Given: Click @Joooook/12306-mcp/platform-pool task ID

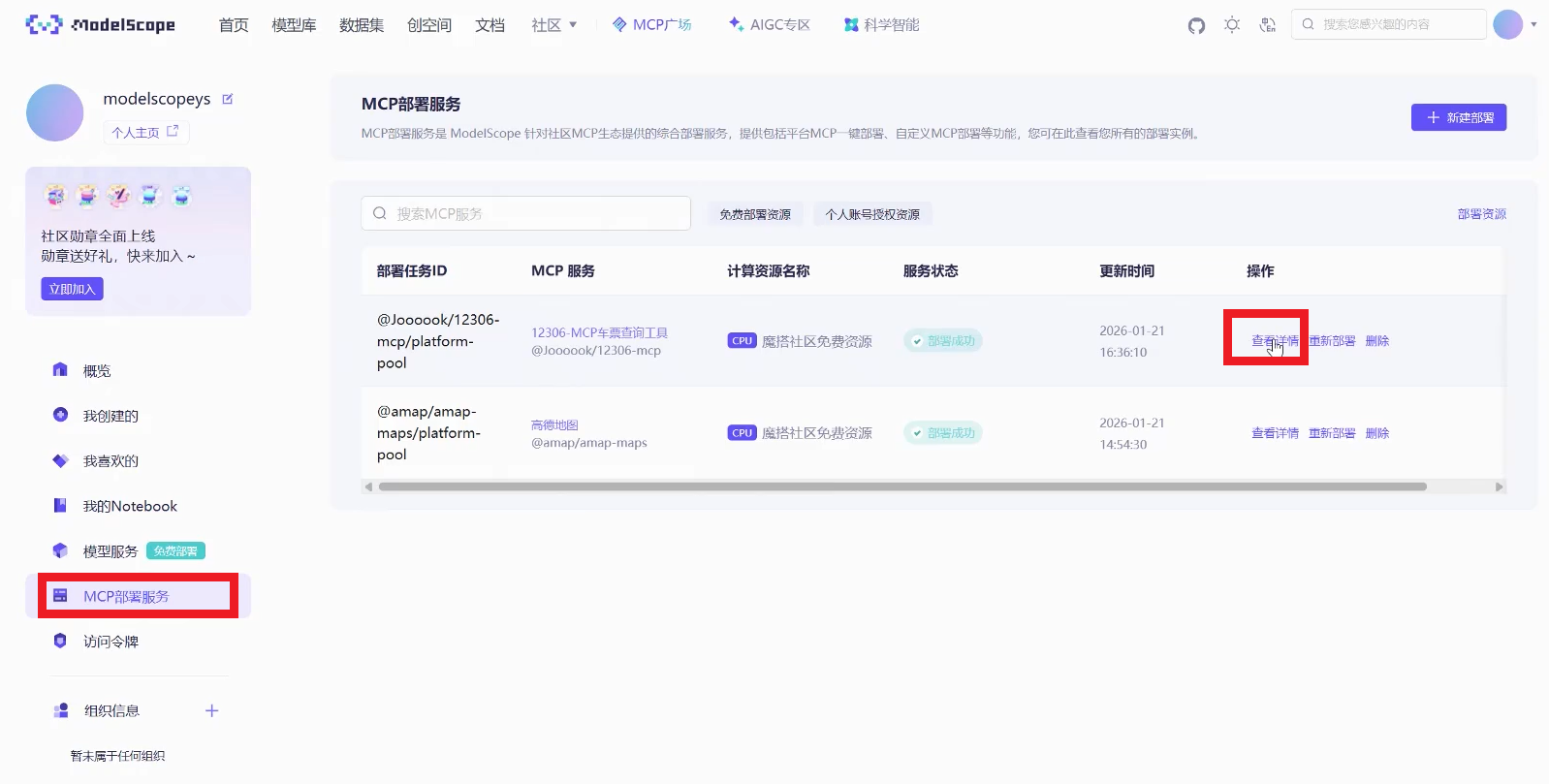Looking at the screenshot, I should [x=438, y=341].
